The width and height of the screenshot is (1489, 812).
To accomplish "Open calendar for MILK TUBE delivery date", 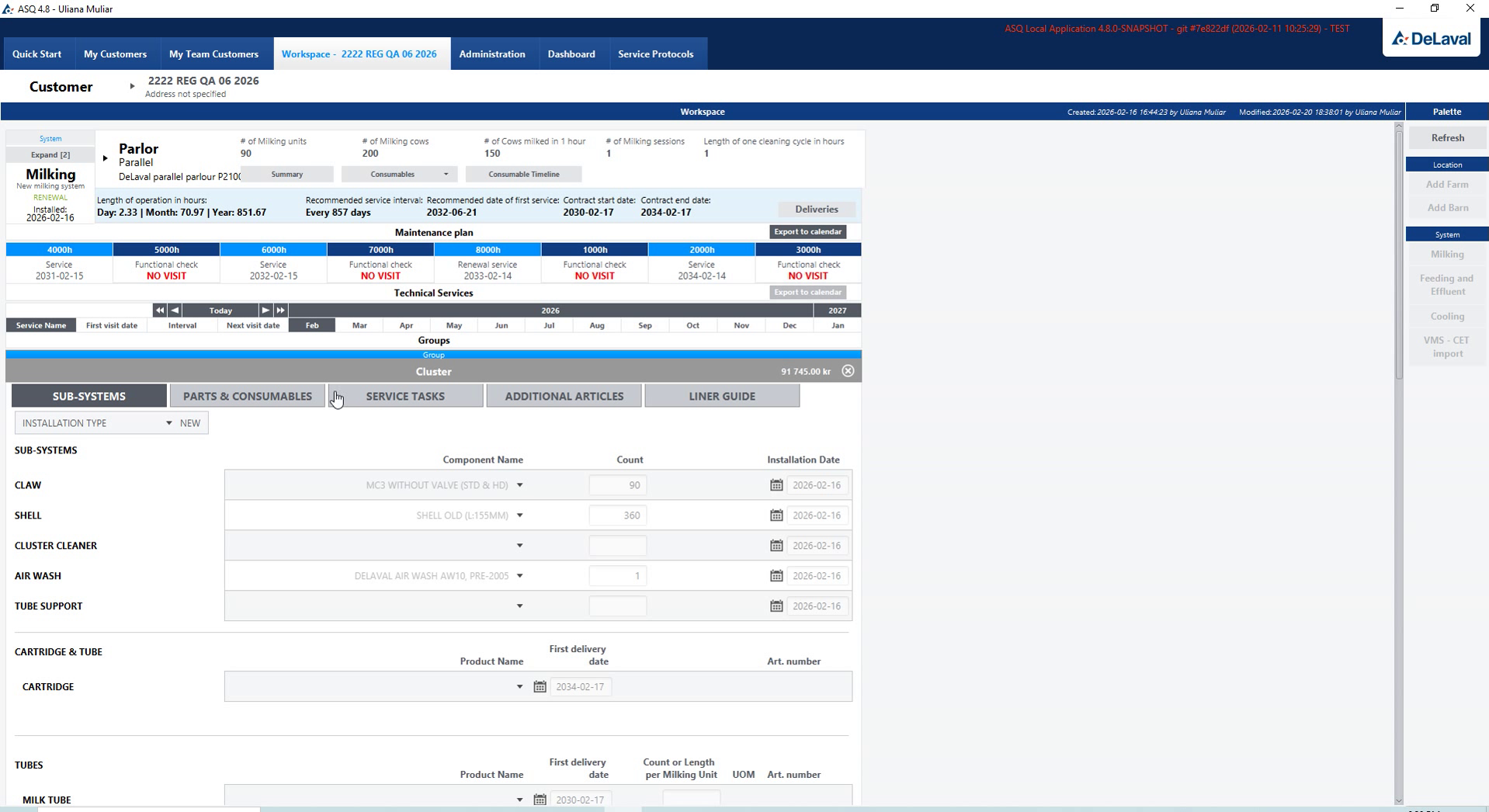I will [540, 800].
